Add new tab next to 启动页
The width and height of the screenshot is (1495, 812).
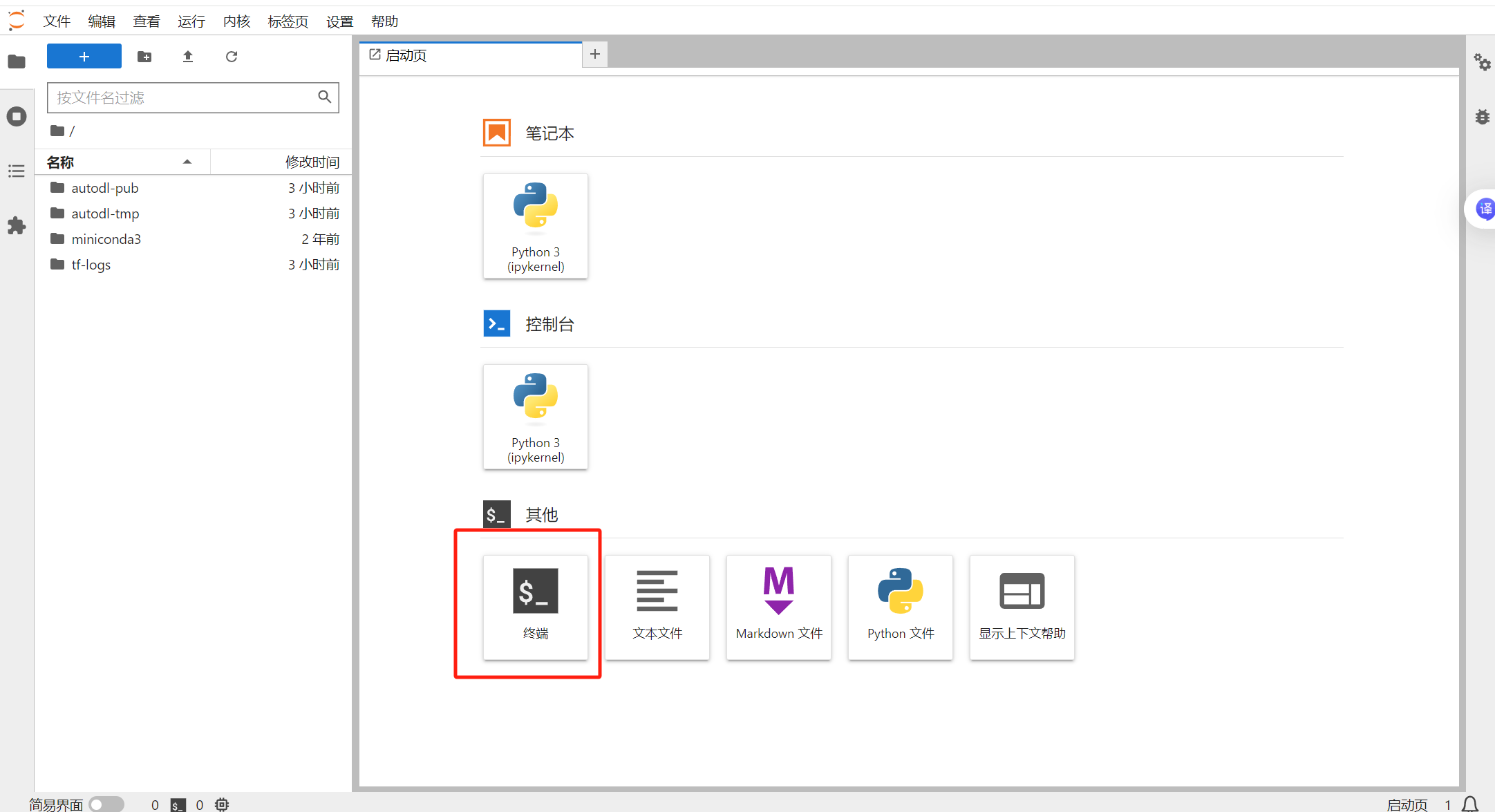tap(594, 54)
